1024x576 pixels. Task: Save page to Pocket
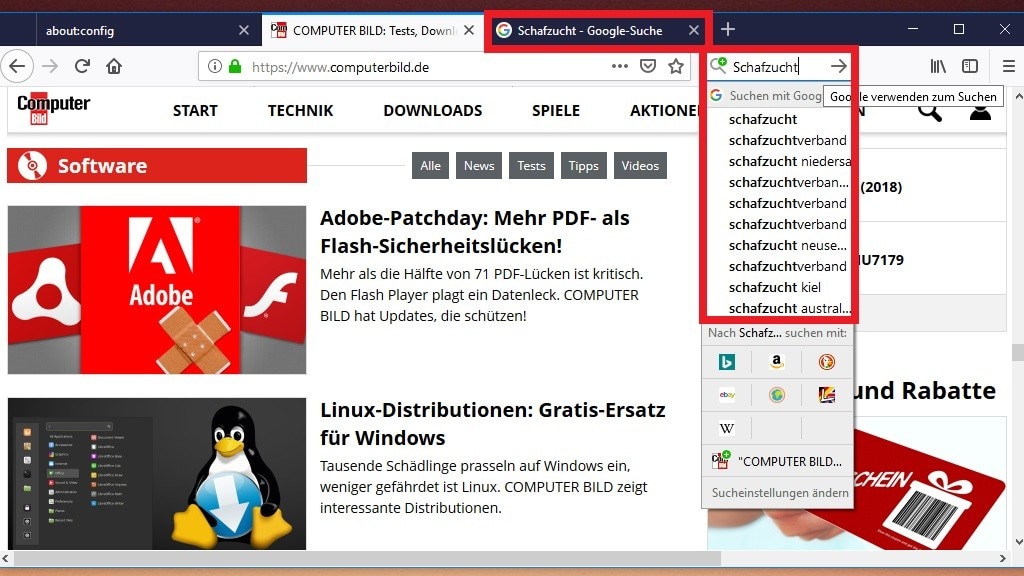(648, 66)
